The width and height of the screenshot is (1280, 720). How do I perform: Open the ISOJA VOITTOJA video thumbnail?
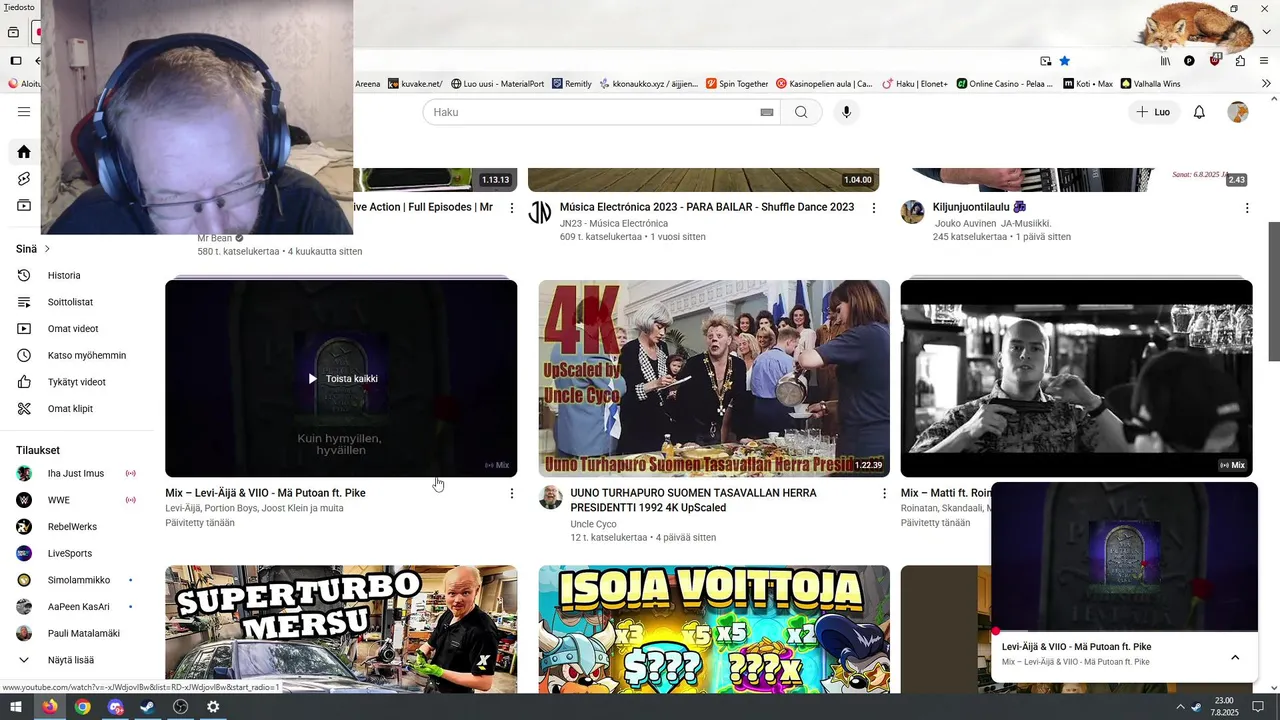click(x=714, y=629)
